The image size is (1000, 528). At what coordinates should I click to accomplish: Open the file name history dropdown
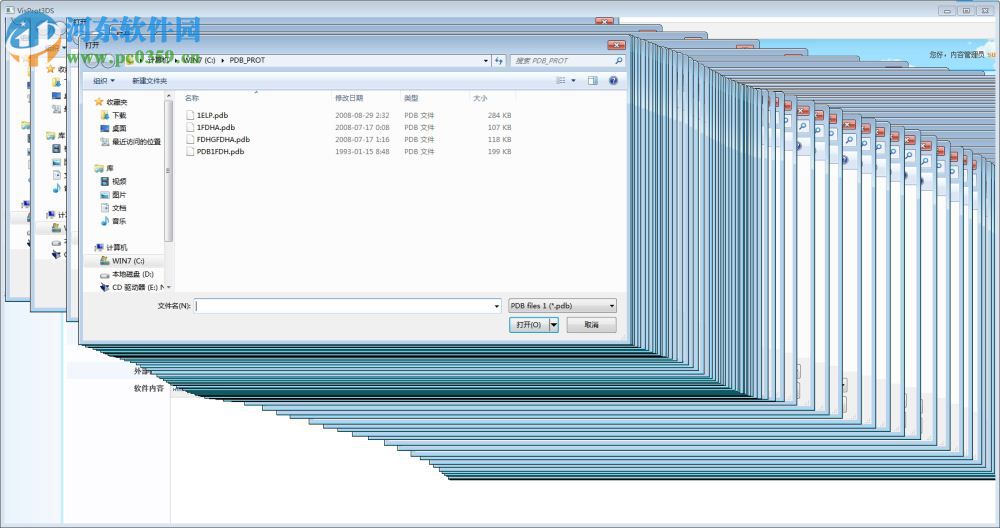click(x=497, y=306)
